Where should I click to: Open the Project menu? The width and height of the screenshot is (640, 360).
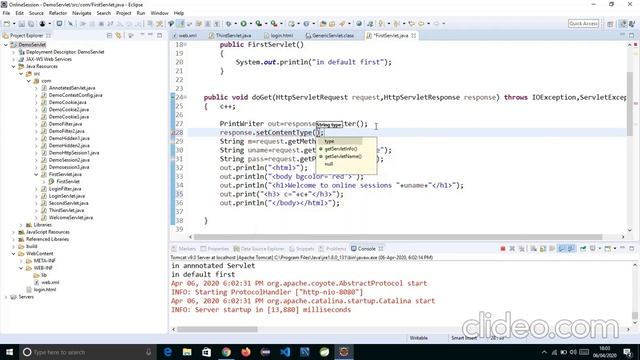(124, 13)
